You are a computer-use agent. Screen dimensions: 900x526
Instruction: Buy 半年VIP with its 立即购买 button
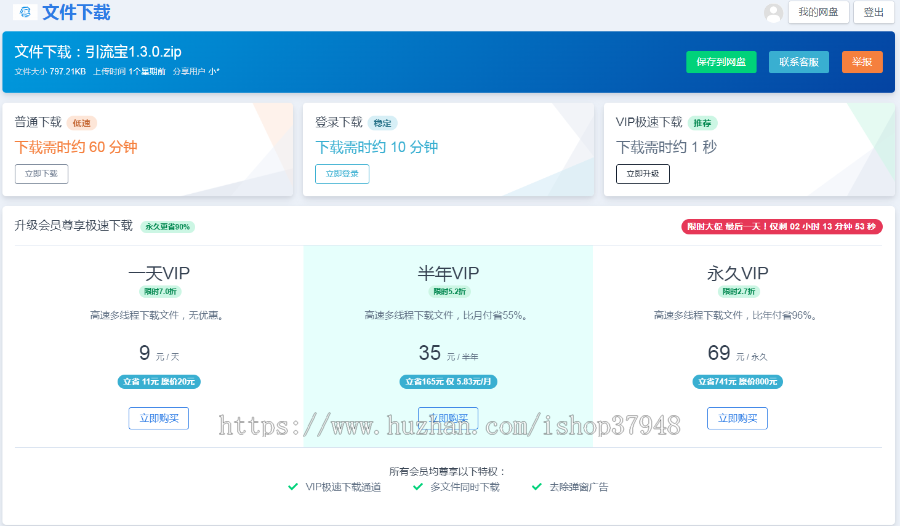(x=448, y=418)
